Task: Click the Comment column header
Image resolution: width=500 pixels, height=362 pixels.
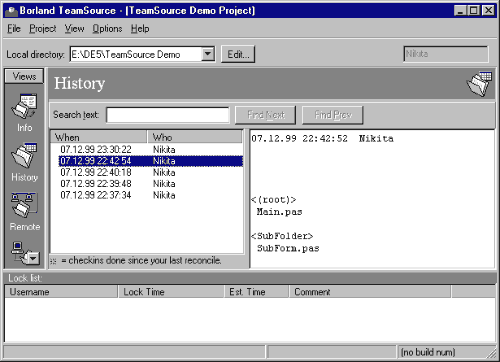Action: 370,292
